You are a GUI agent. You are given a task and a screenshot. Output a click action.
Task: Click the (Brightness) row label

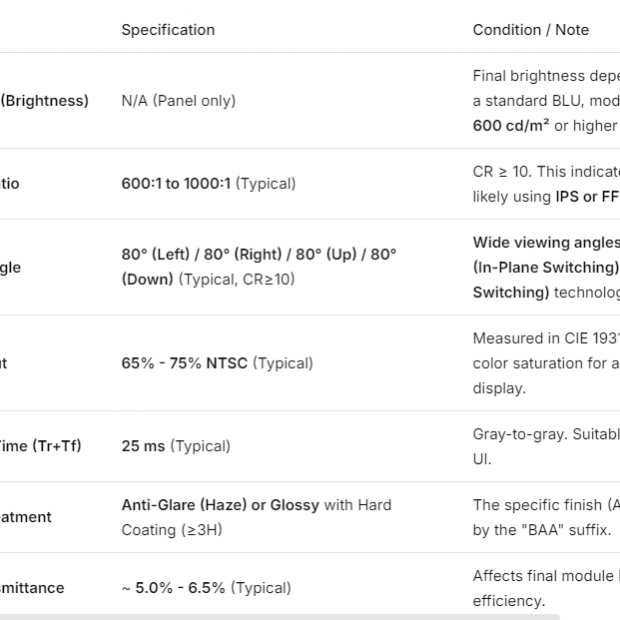(x=44, y=101)
